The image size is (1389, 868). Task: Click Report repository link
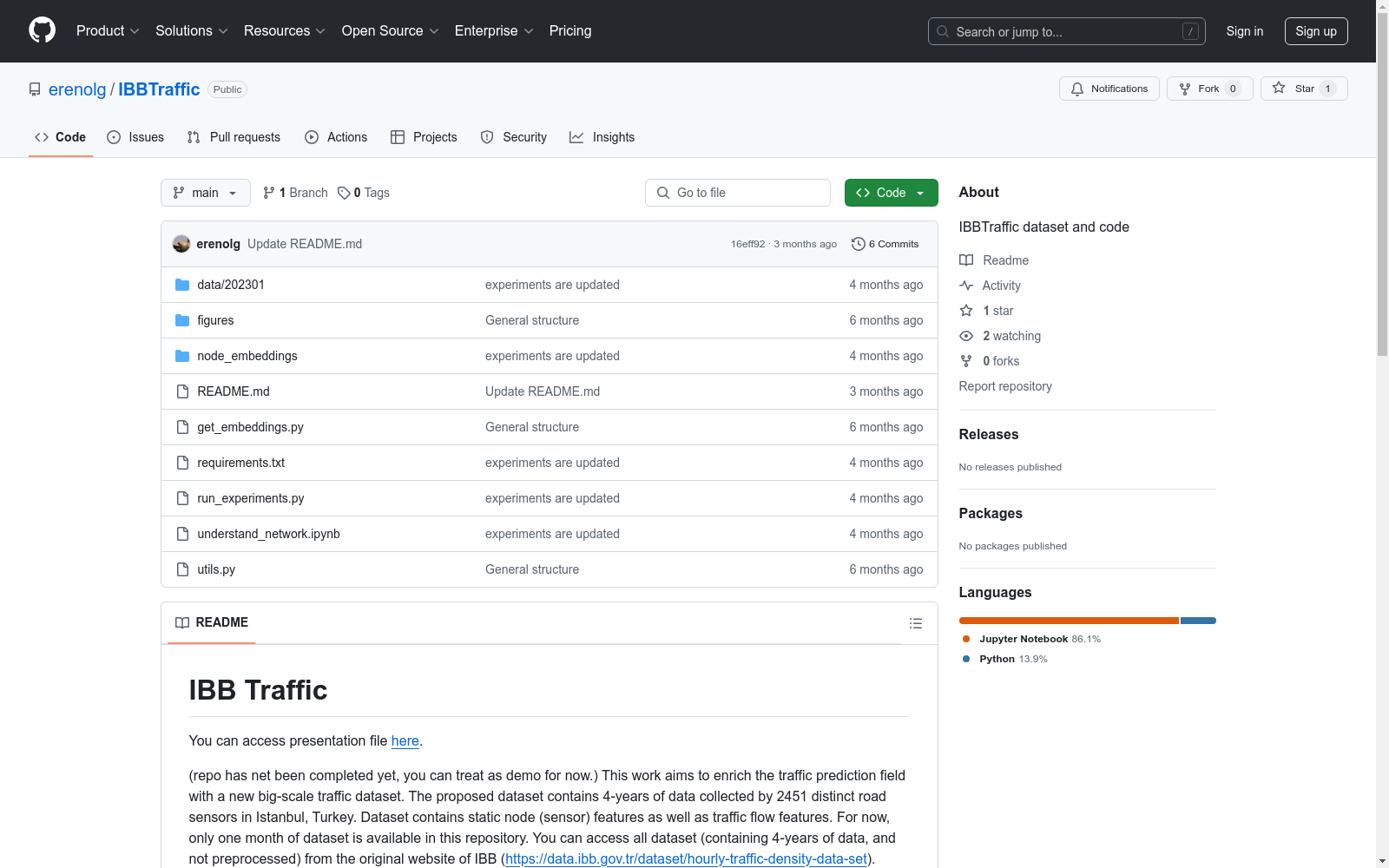click(1005, 386)
